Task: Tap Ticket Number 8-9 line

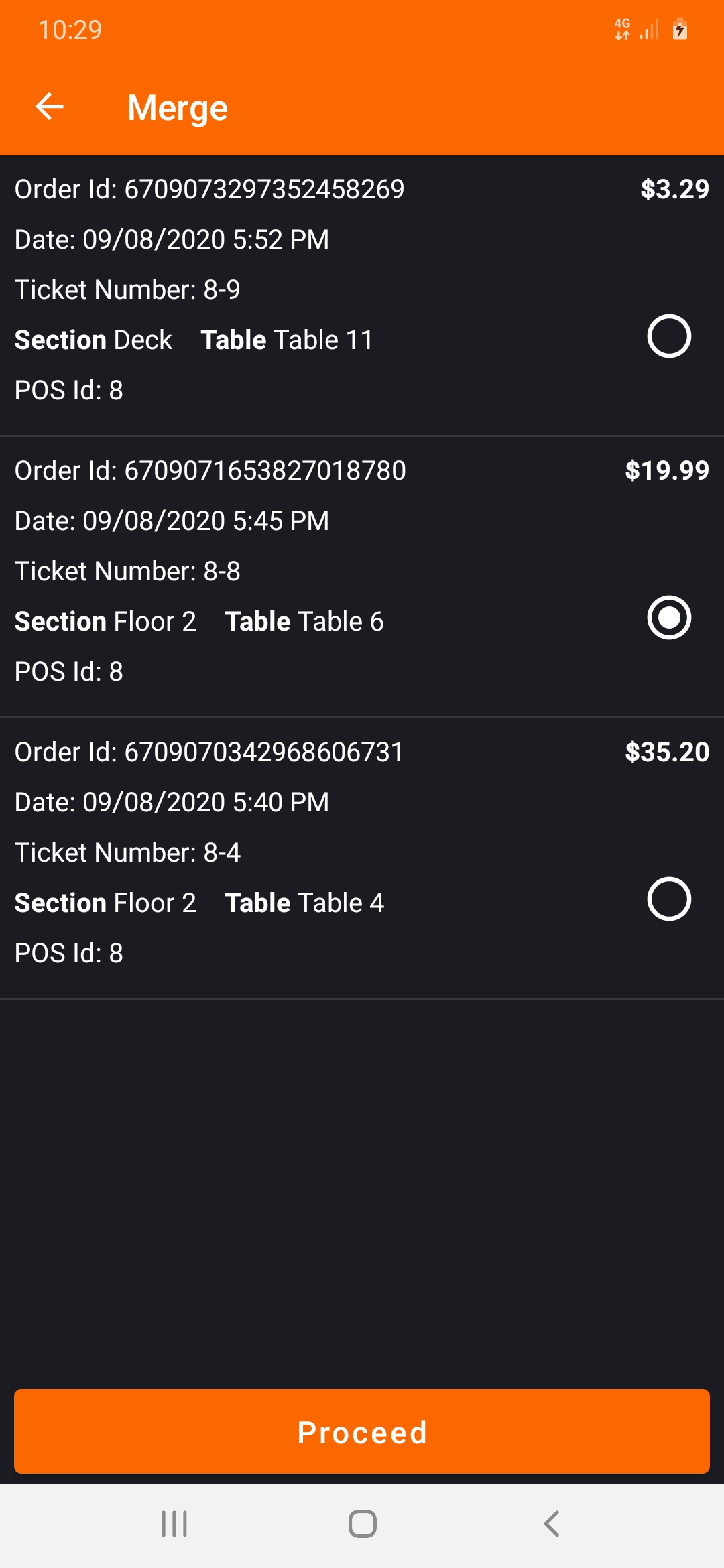Action: tap(127, 290)
